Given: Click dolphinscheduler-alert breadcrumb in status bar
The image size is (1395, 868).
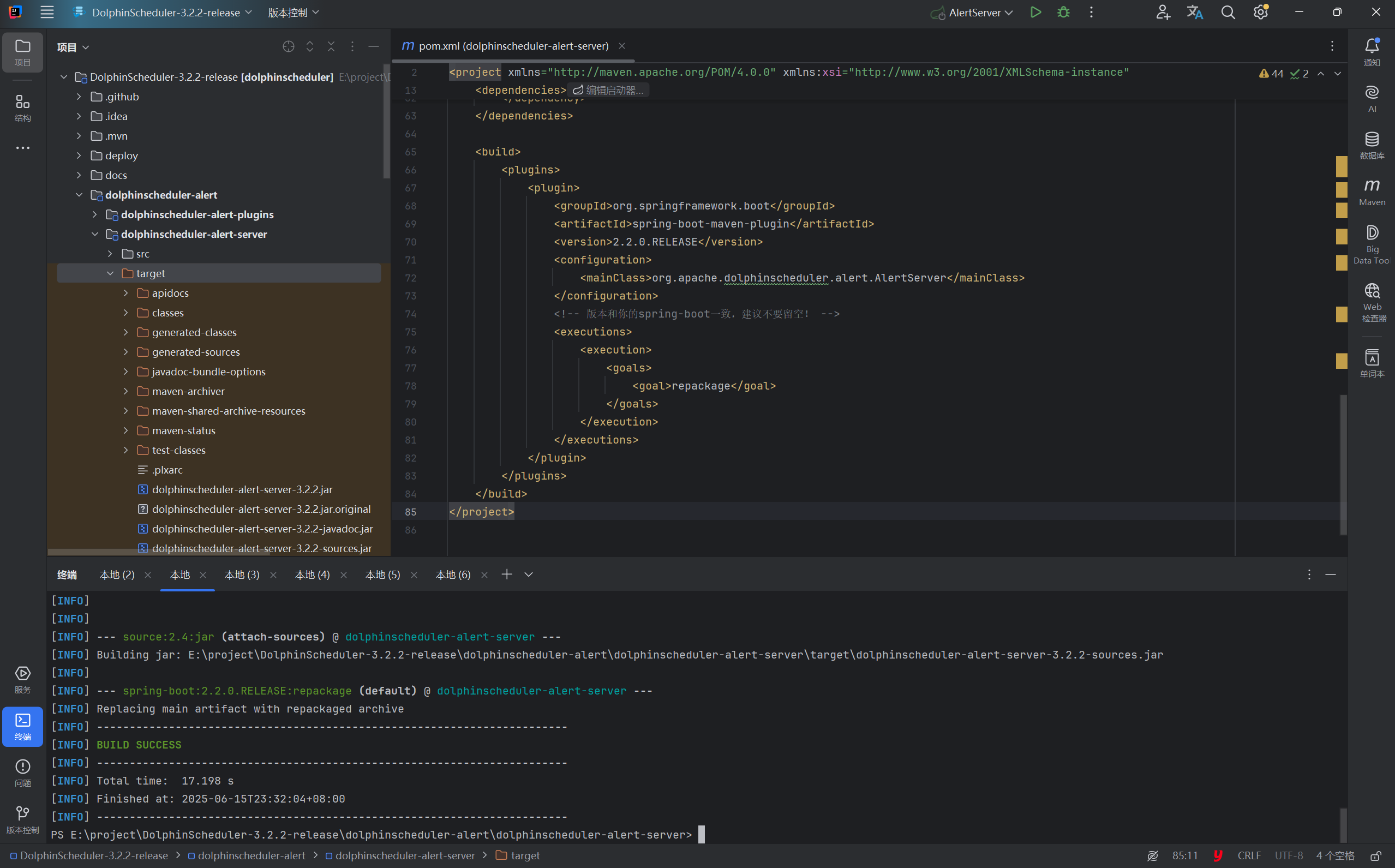Looking at the screenshot, I should click(252, 855).
